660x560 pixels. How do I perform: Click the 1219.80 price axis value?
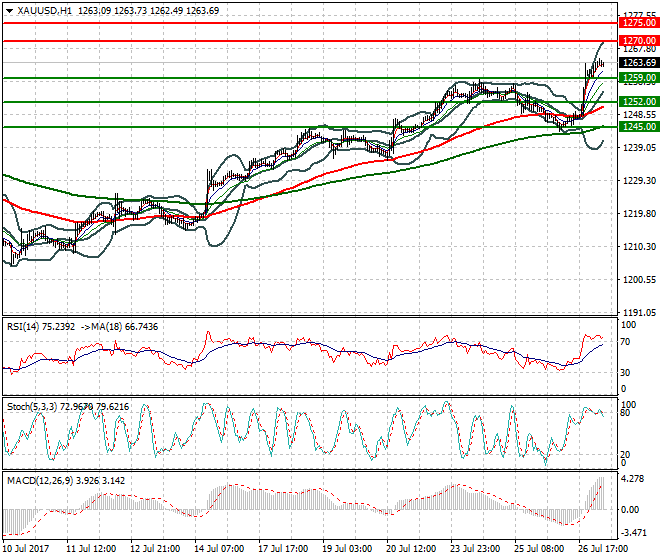pos(639,213)
